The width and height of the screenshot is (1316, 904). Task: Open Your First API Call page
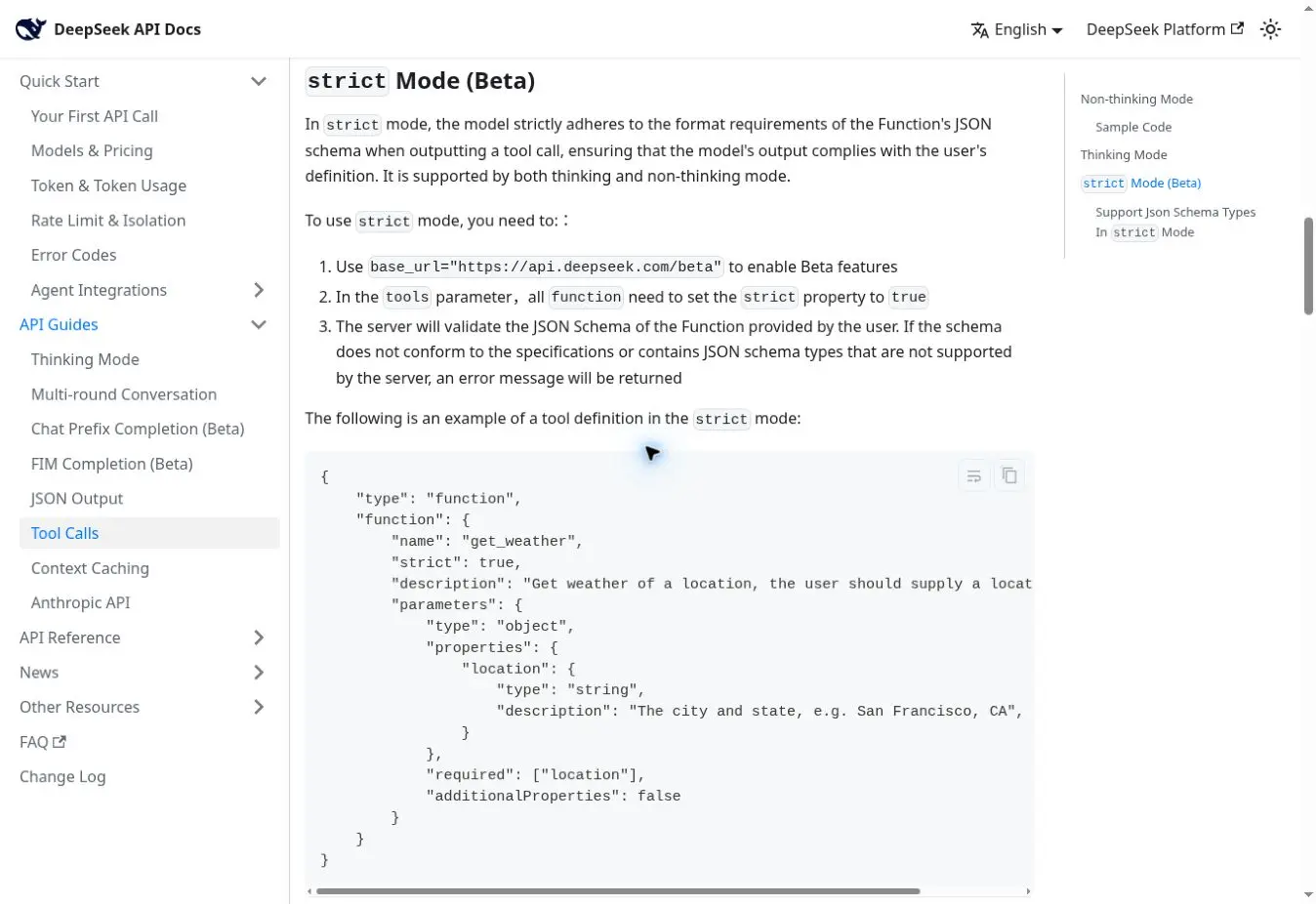(x=95, y=116)
